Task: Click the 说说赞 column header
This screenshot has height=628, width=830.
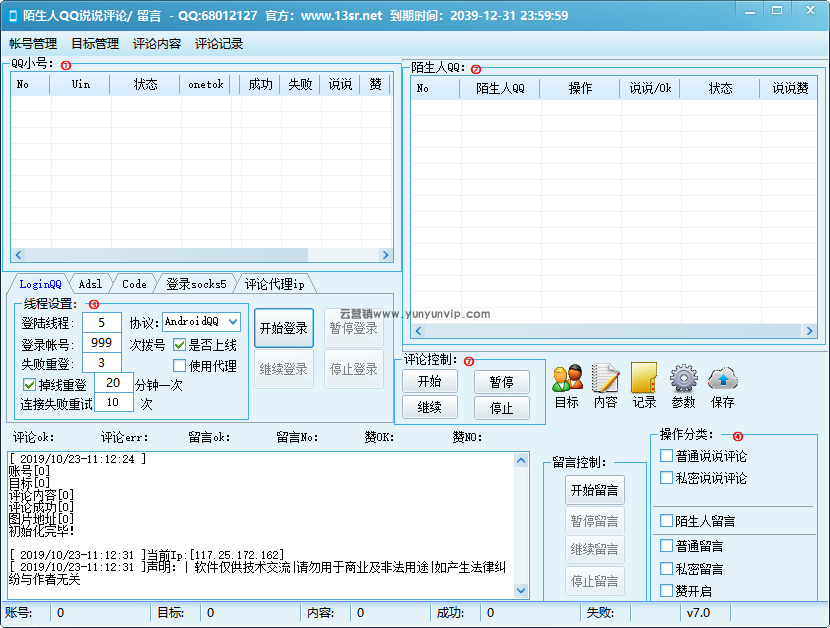Action: [789, 88]
